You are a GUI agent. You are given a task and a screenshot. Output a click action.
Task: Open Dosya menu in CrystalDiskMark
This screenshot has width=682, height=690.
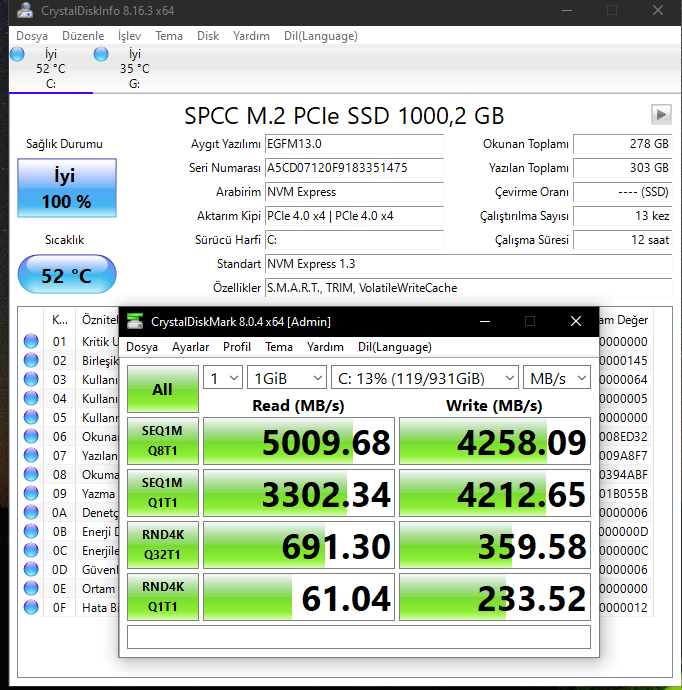click(x=142, y=347)
